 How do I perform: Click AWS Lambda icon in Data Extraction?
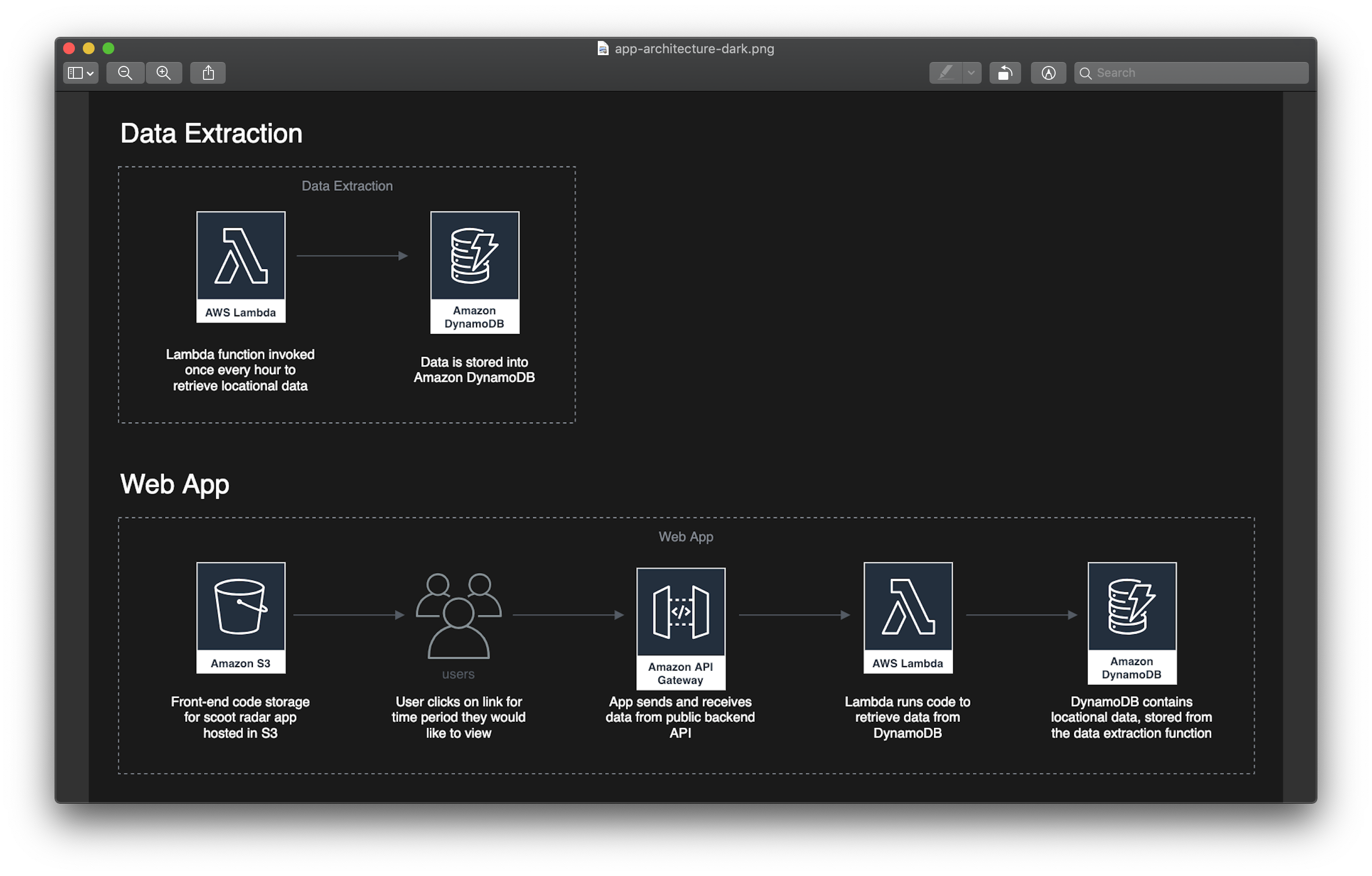pos(240,256)
